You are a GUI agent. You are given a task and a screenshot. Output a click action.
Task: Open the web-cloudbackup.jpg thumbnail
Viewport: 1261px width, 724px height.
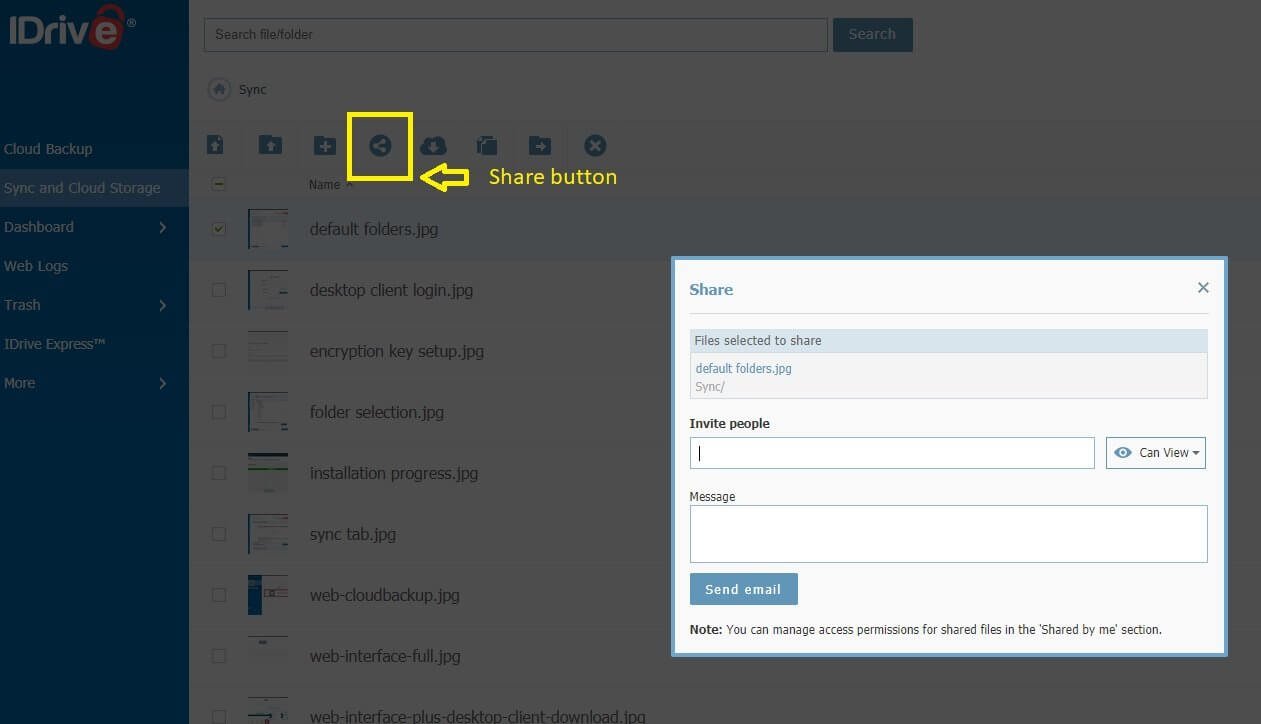pyautogui.click(x=268, y=595)
